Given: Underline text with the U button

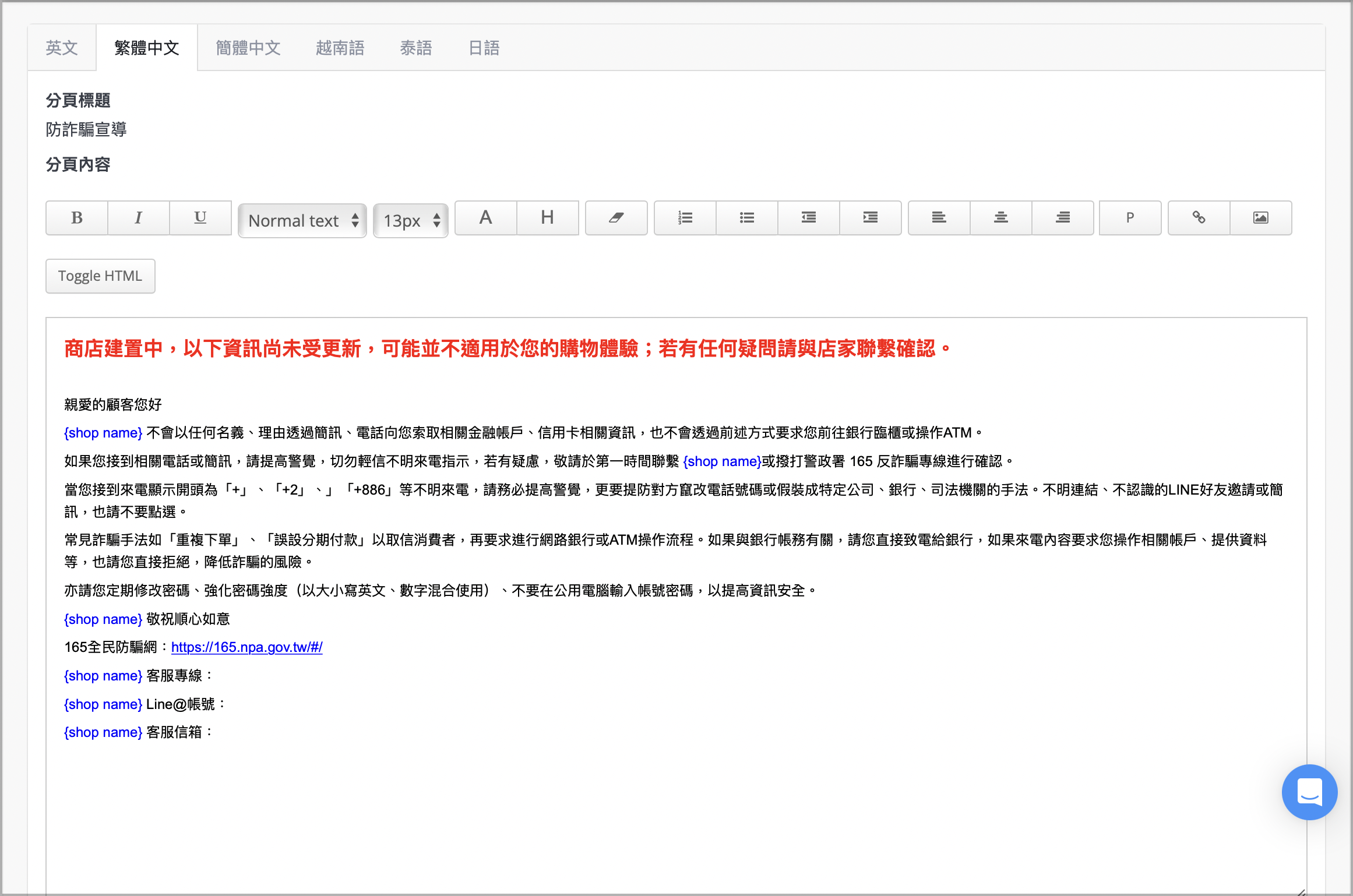Looking at the screenshot, I should coord(200,218).
